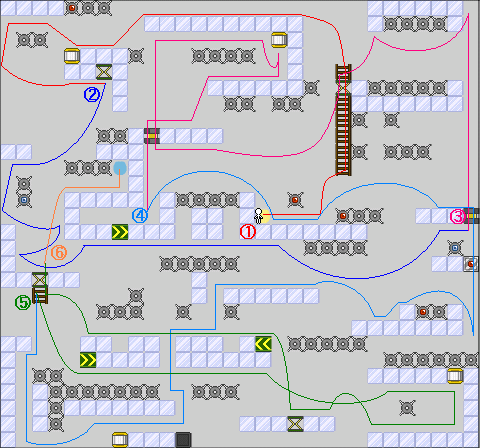Toggle the boxed red switch at right edge

click(x=471, y=264)
